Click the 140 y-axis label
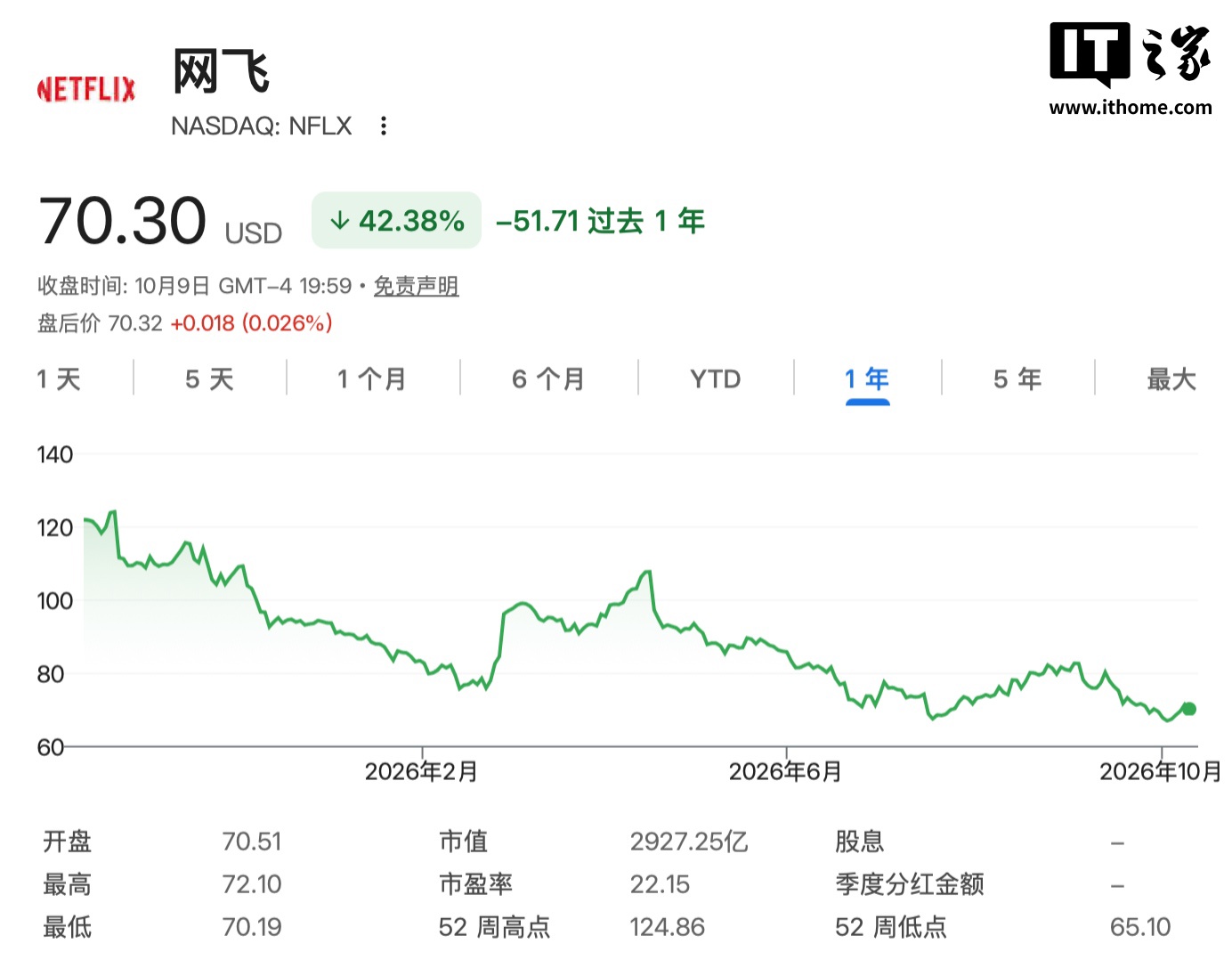Screen dimensions: 1232x976 coord(55,454)
